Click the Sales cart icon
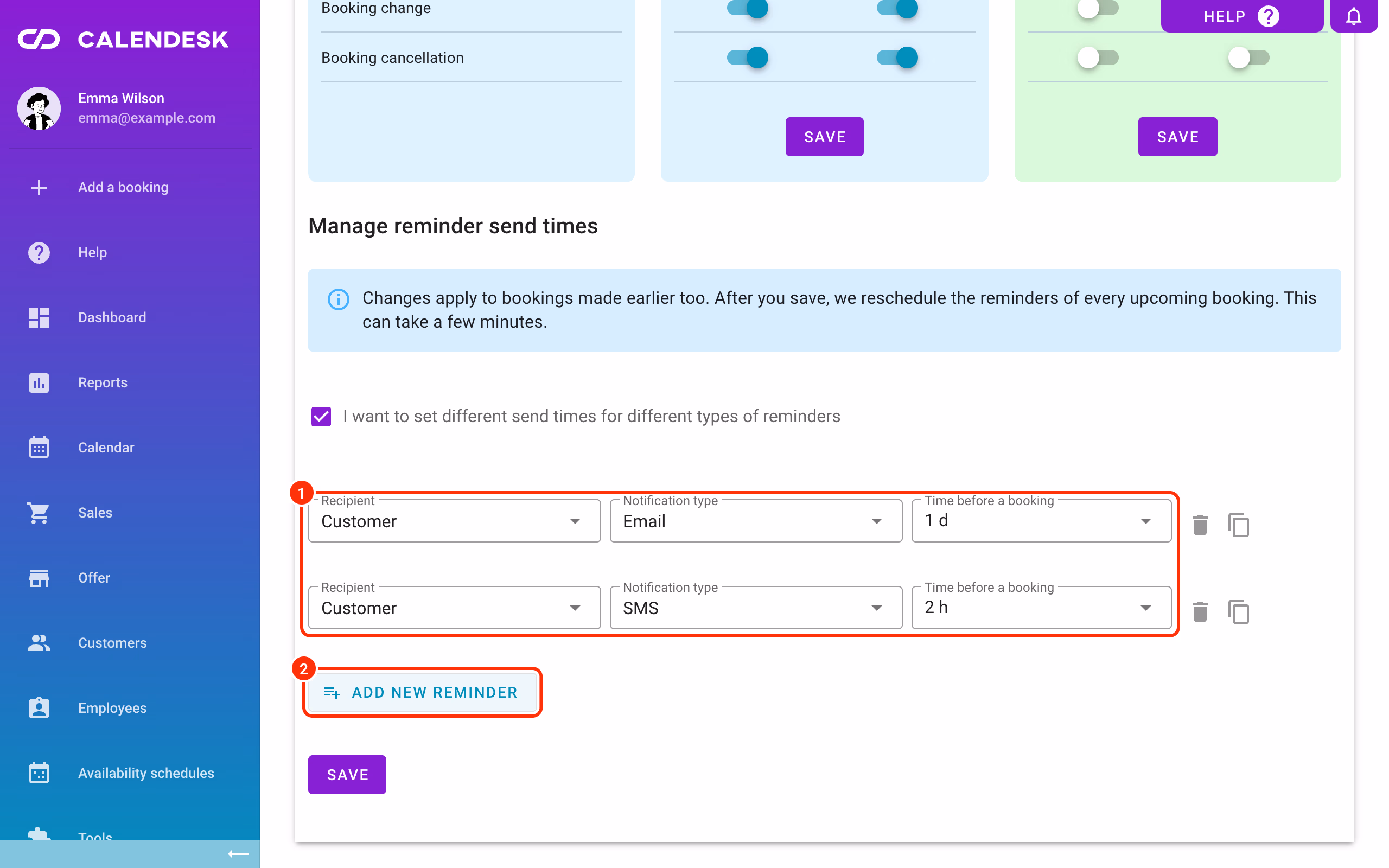The width and height of the screenshot is (1389, 868). coord(39,513)
